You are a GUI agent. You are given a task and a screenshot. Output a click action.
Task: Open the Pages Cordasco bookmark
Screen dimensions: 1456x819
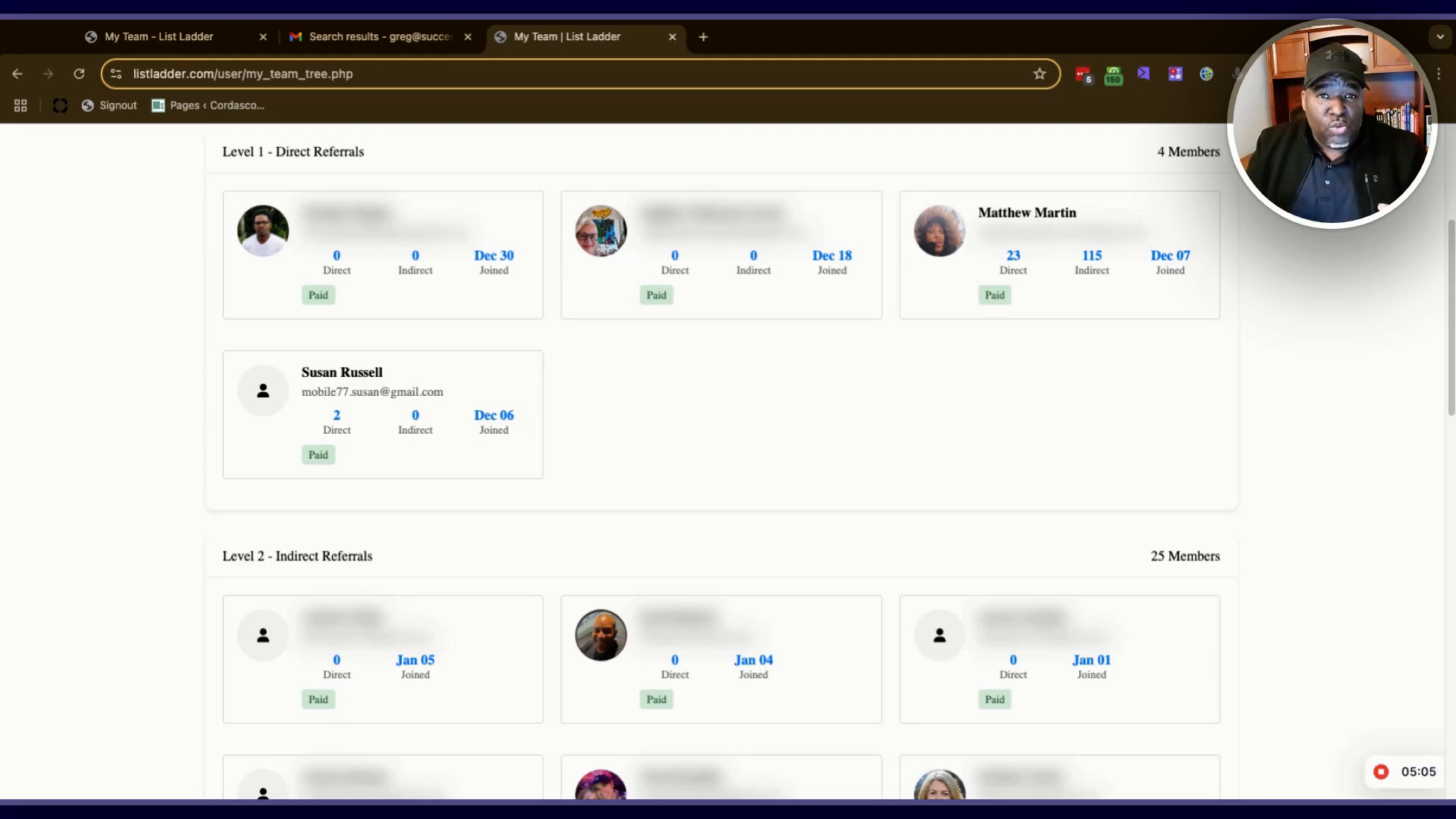[x=209, y=105]
